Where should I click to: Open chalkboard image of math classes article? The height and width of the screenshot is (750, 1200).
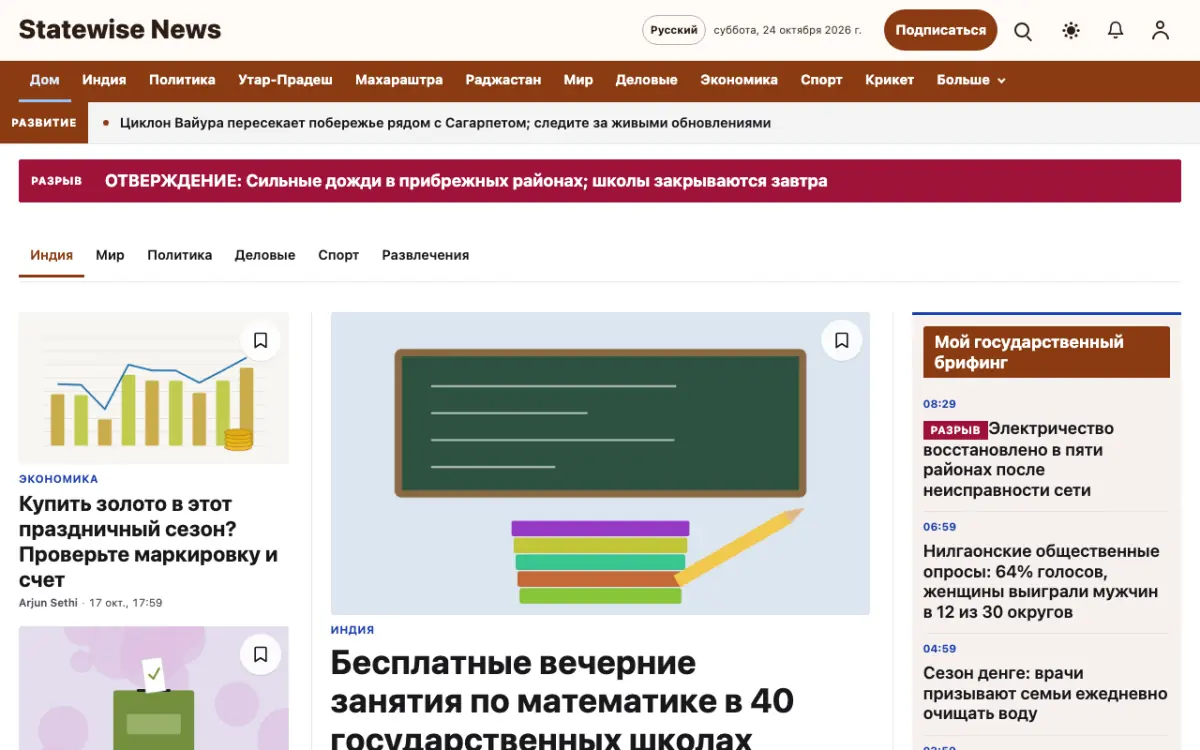click(x=600, y=463)
